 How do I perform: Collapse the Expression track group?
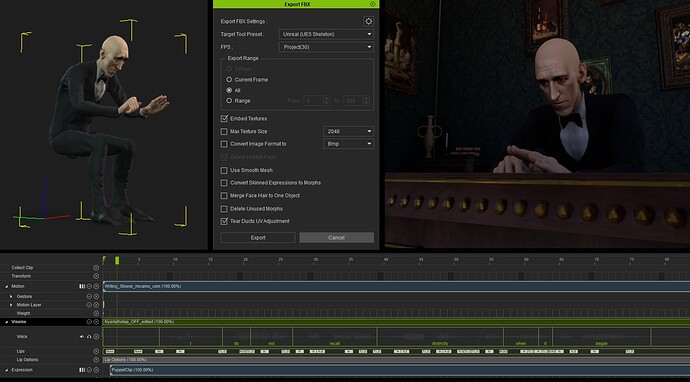point(7,371)
